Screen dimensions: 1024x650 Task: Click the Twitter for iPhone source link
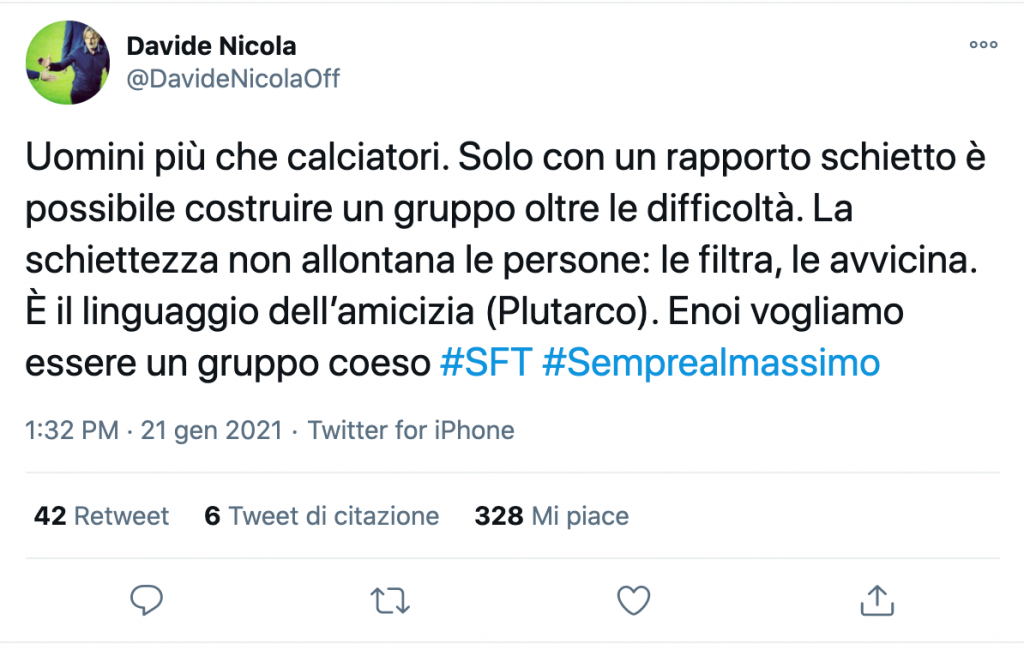[411, 431]
